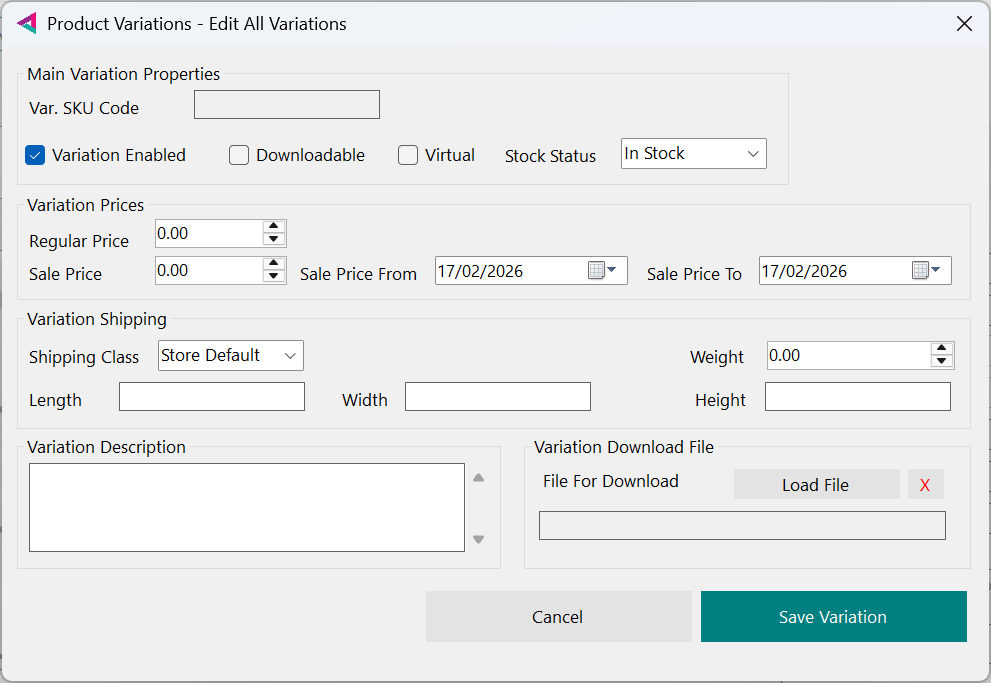Decrease Regular Price with down arrow
The height and width of the screenshot is (683, 991).
(x=274, y=240)
